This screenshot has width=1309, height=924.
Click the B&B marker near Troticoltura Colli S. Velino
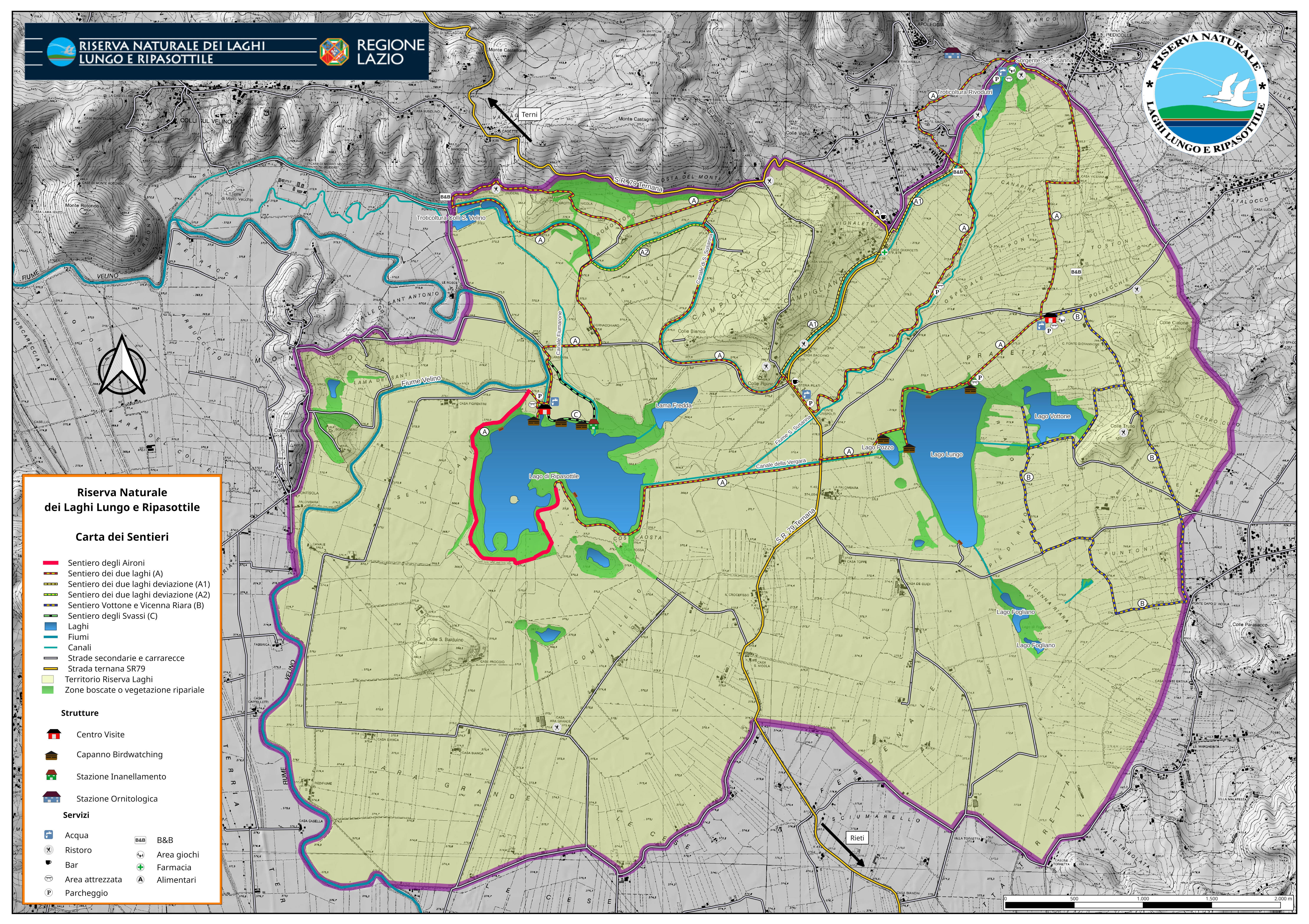pyautogui.click(x=445, y=197)
